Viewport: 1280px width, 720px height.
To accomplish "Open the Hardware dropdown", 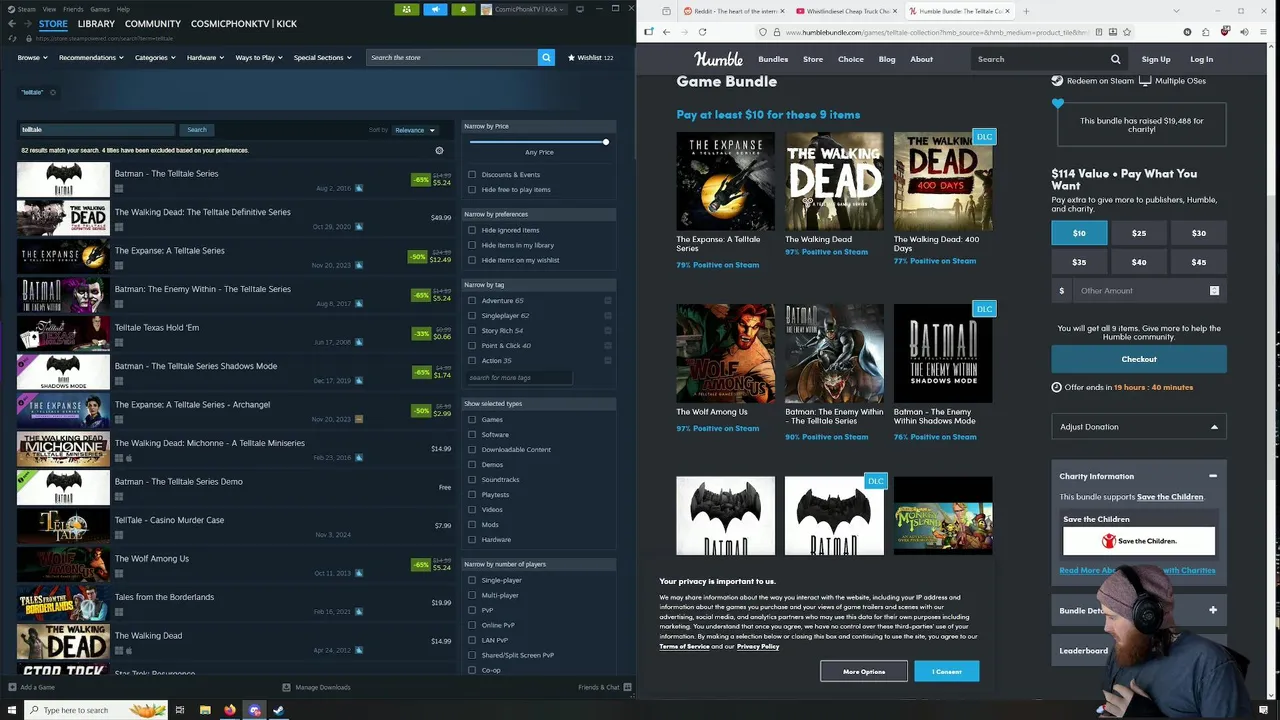I will click(205, 57).
